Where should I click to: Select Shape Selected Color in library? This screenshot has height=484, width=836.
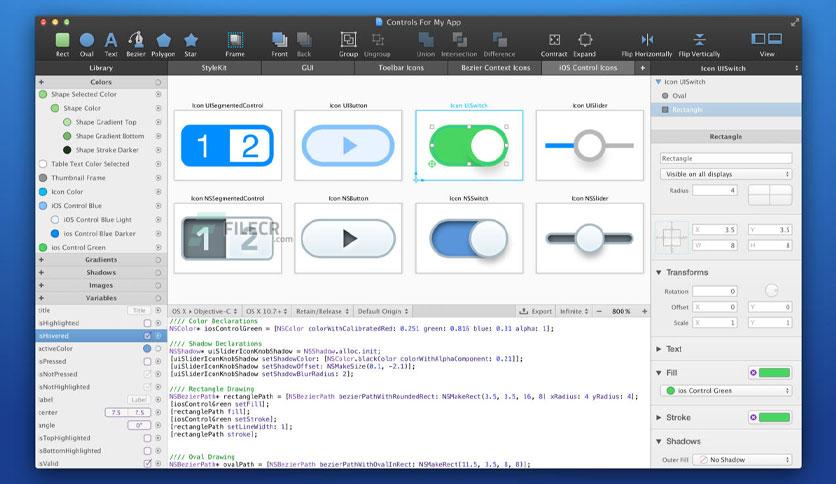[x=84, y=94]
